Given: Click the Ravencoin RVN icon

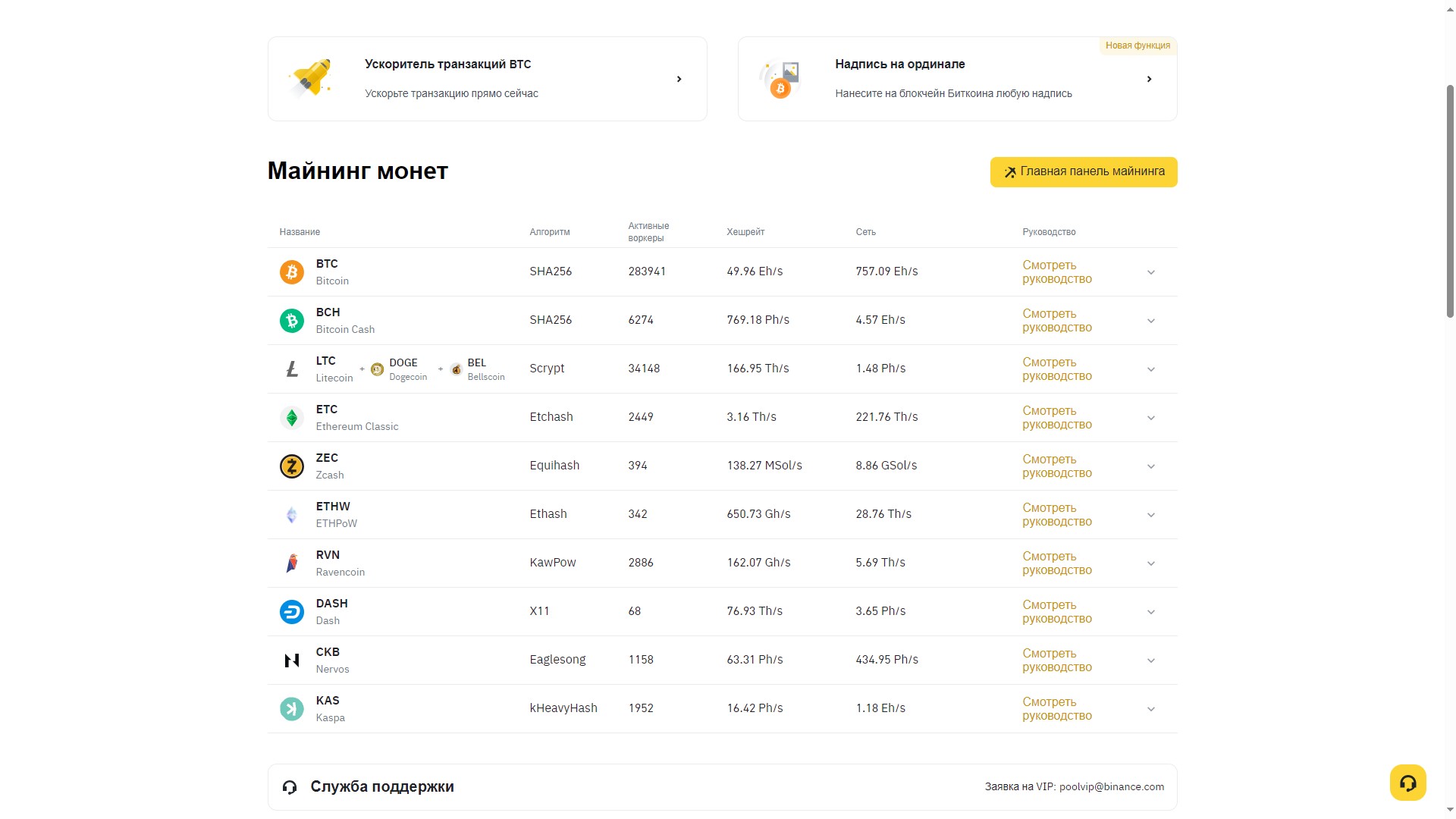Looking at the screenshot, I should 292,563.
